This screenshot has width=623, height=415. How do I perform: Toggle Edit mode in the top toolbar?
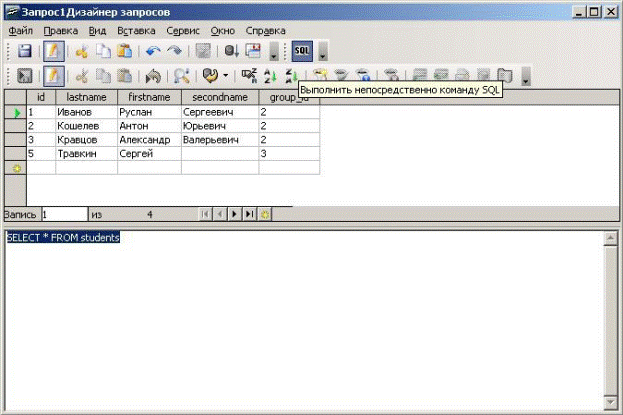54,51
